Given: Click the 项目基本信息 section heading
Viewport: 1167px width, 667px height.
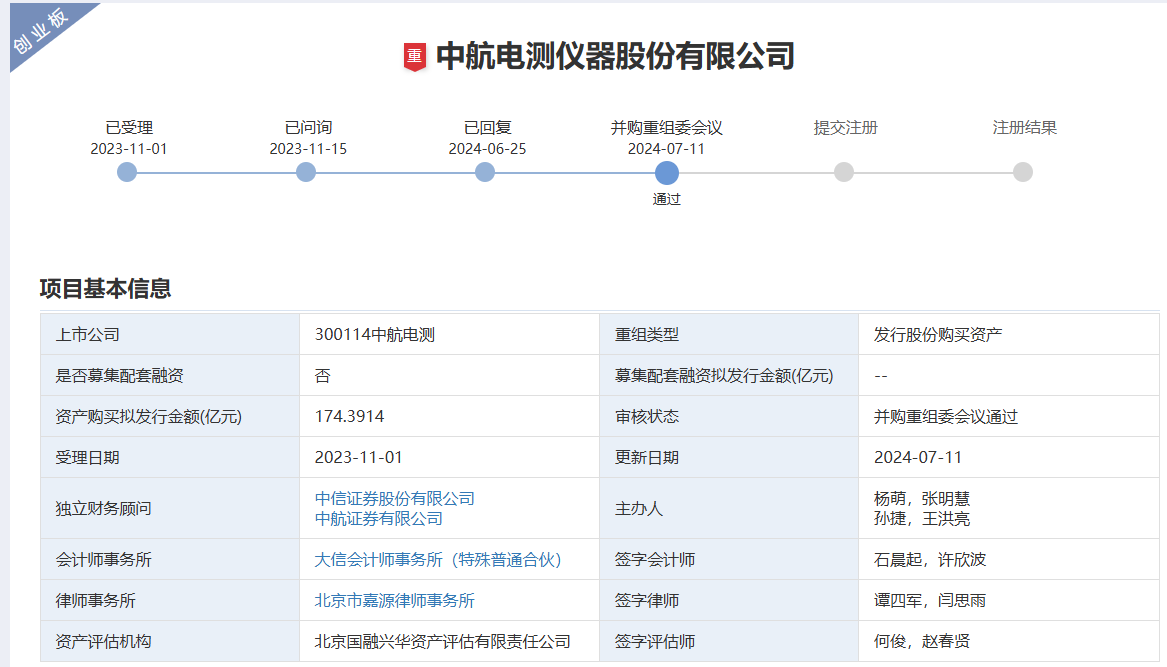Looking at the screenshot, I should [106, 289].
